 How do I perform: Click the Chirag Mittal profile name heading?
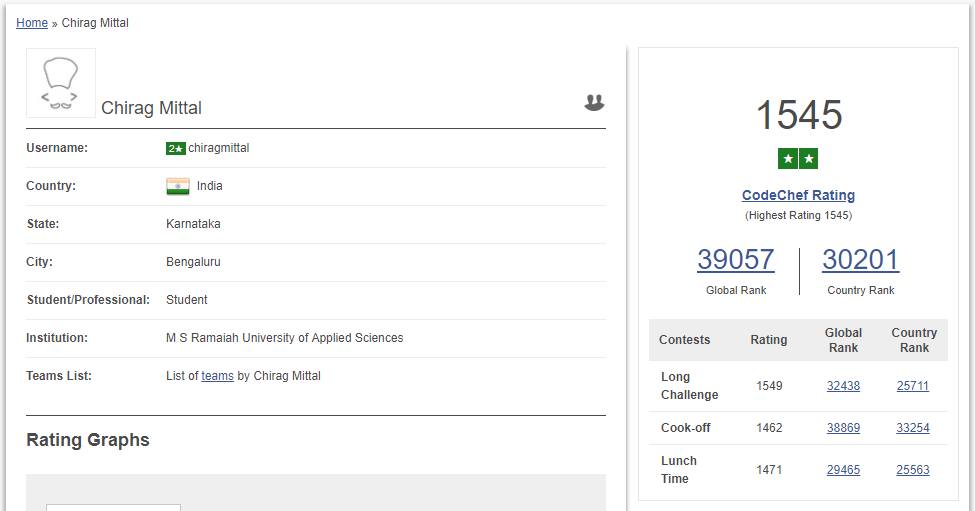[151, 108]
